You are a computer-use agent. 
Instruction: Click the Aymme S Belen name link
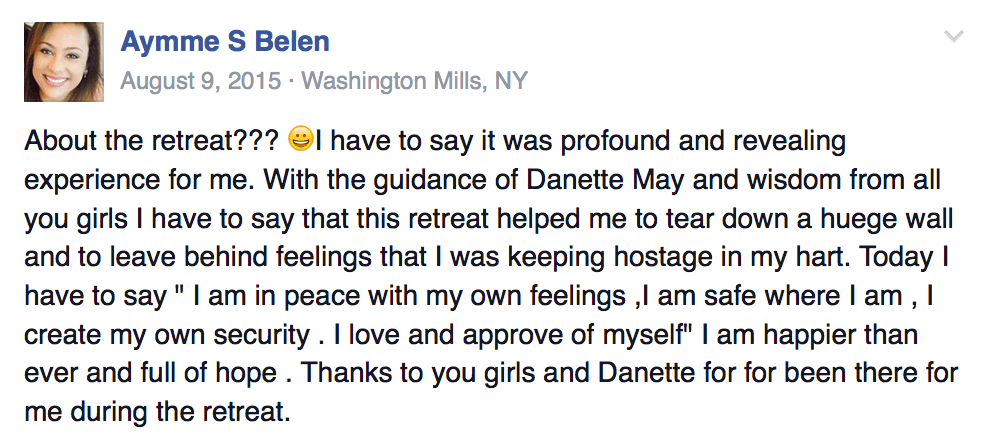[224, 42]
